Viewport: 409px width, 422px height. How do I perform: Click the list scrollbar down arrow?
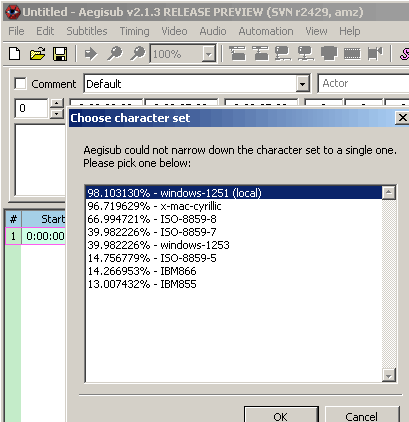(388, 375)
